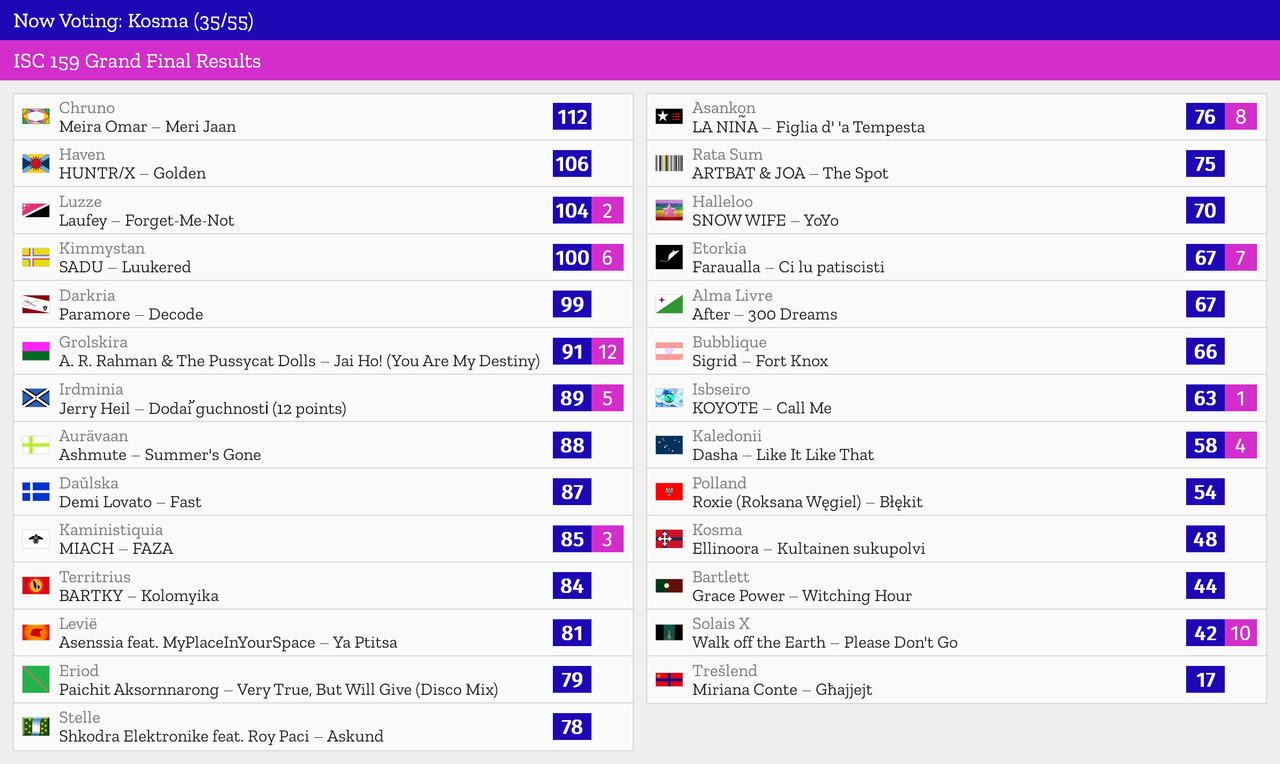The height and width of the screenshot is (764, 1280).
Task: Click the Levië flag icon
Action: [36, 633]
